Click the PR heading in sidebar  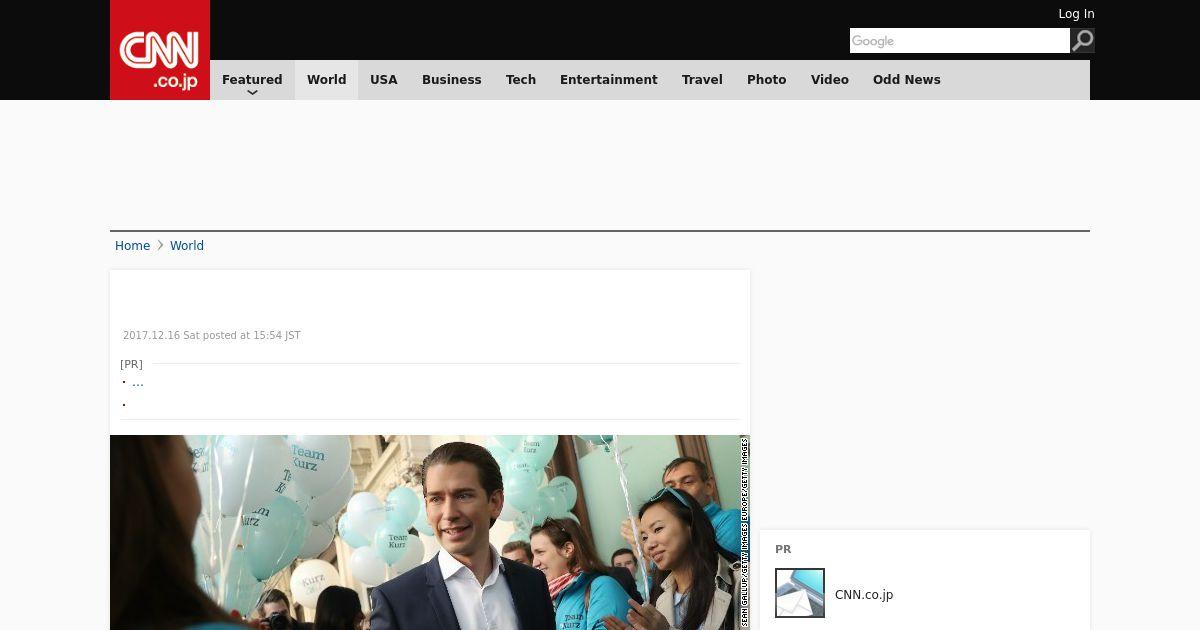[783, 549]
